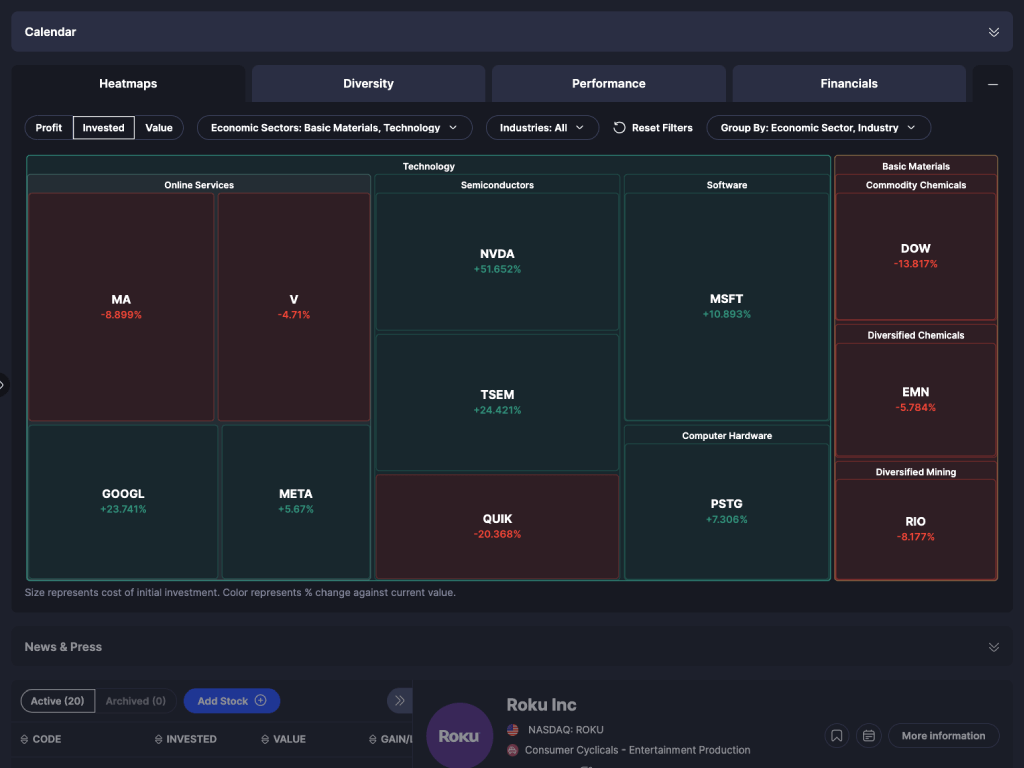Open the Financials tab
Viewport: 1024px width, 768px height.
point(849,84)
